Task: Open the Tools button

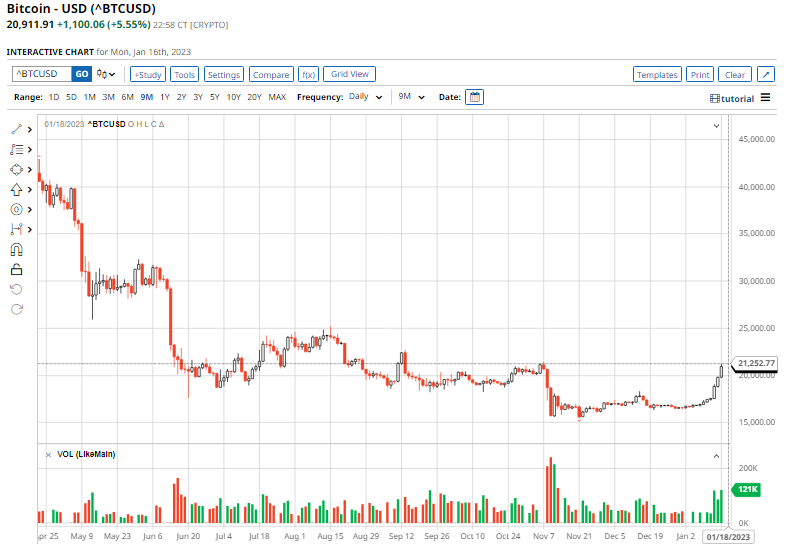Action: coord(184,74)
